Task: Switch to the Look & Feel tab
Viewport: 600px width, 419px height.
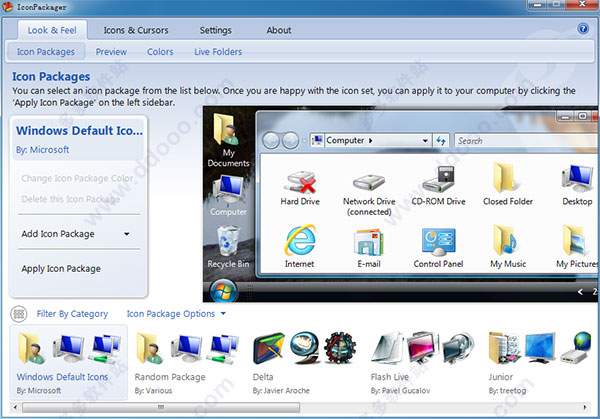Action: tap(52, 30)
